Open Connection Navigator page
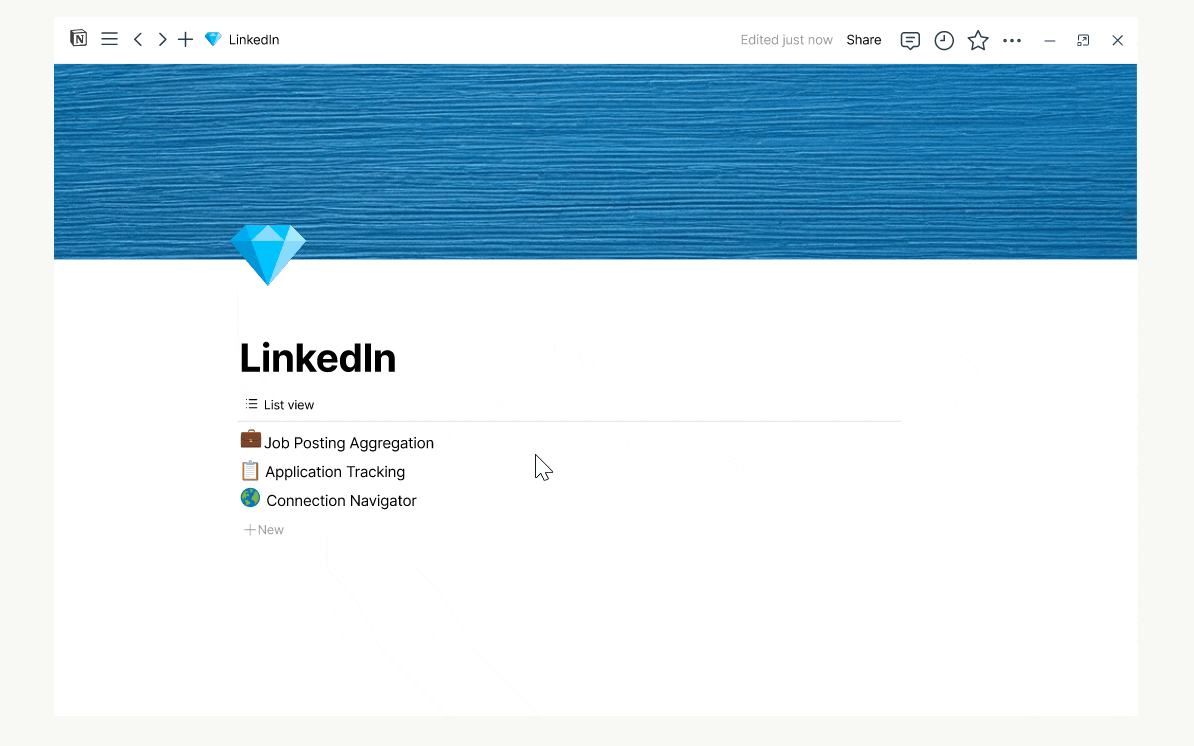 341,501
